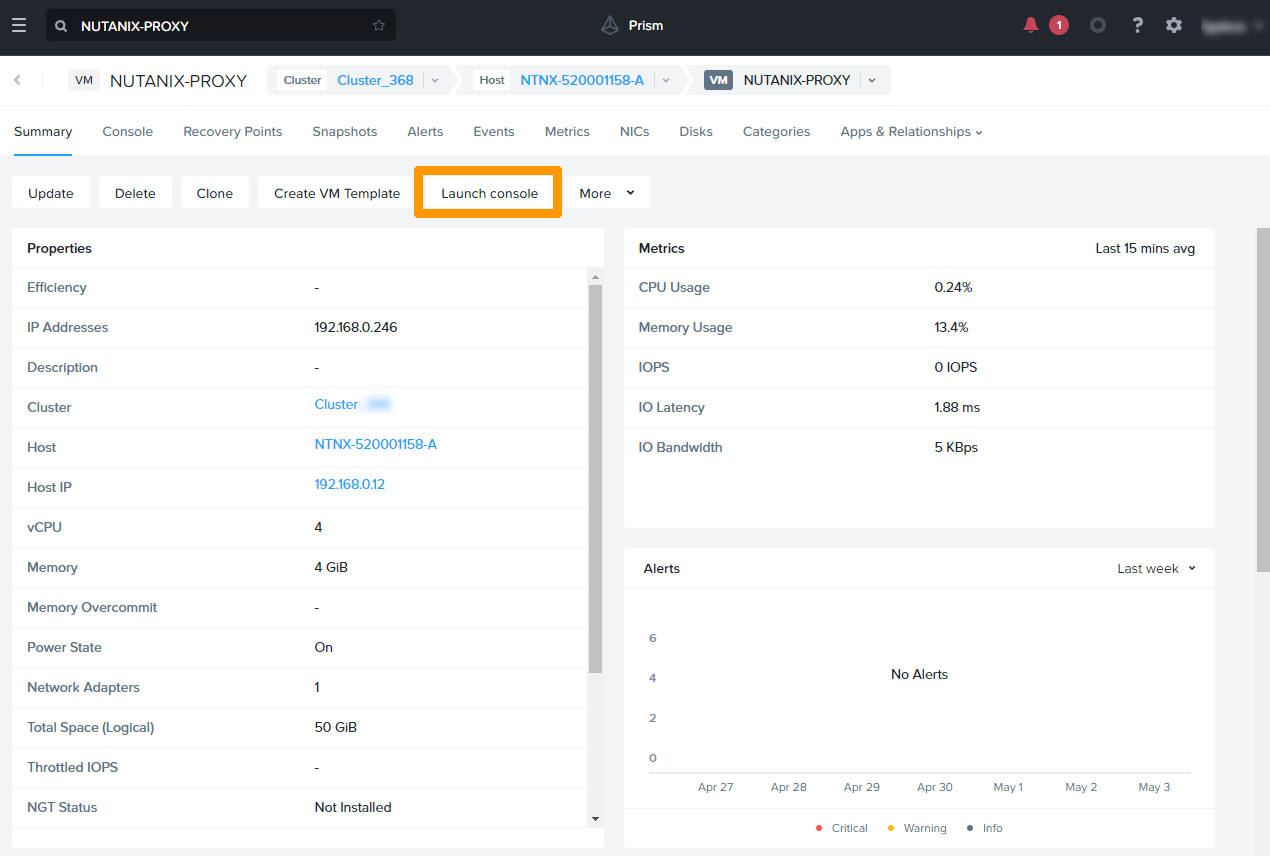
Task: Star the NUTANIX-PROXY search as favorite
Action: point(378,25)
